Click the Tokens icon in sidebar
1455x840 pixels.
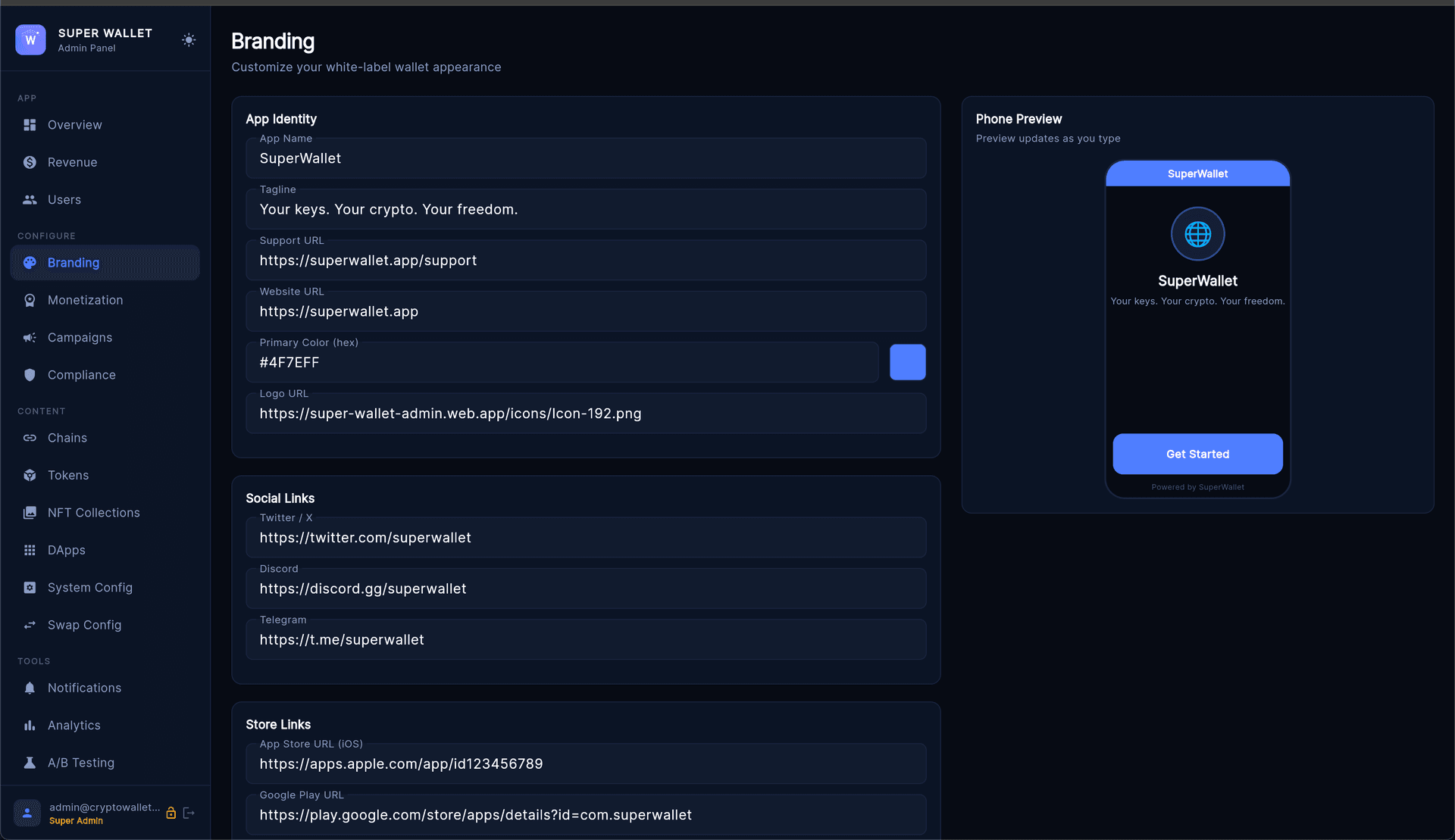(x=30, y=476)
